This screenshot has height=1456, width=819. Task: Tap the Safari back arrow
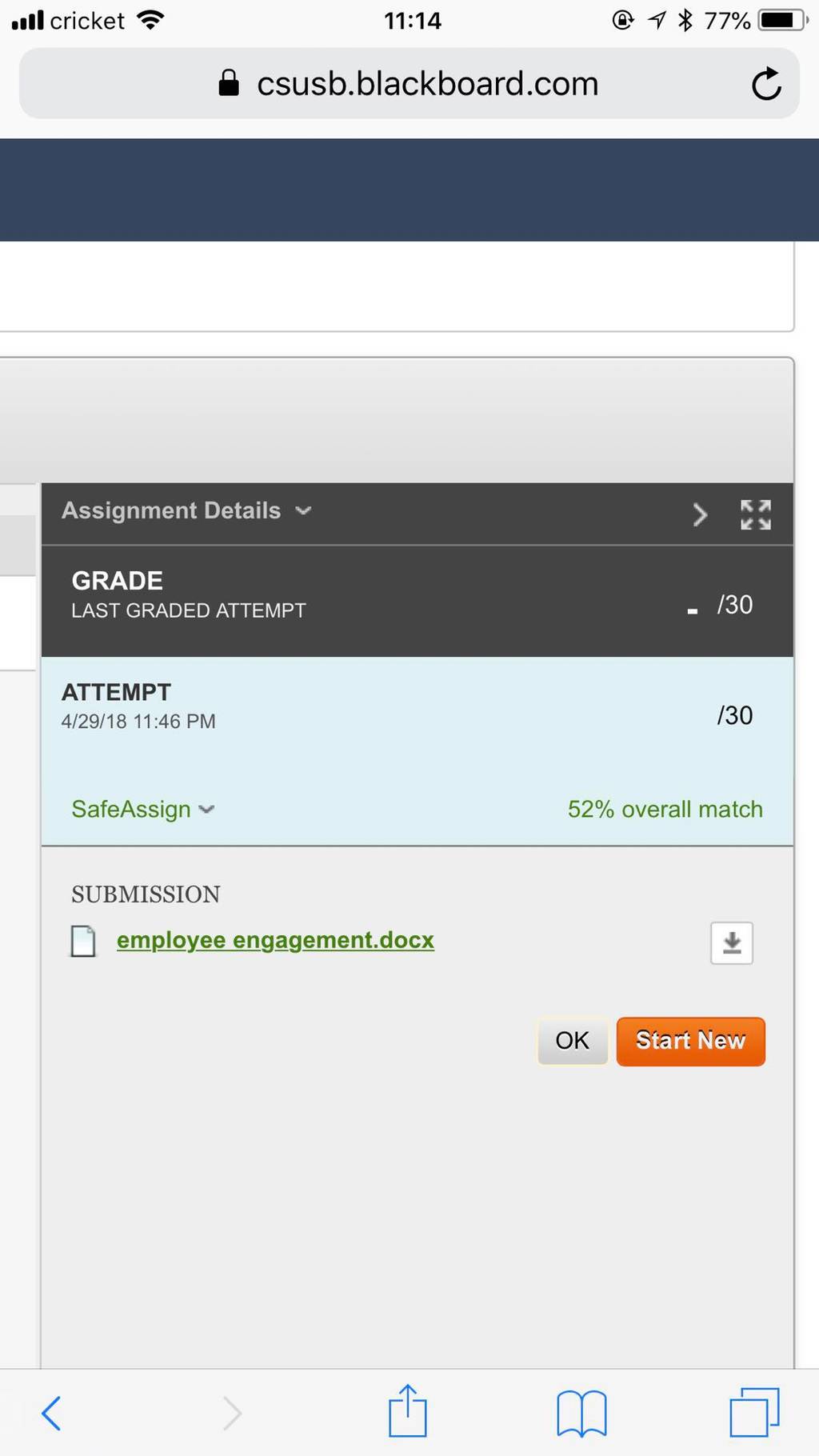(51, 1413)
